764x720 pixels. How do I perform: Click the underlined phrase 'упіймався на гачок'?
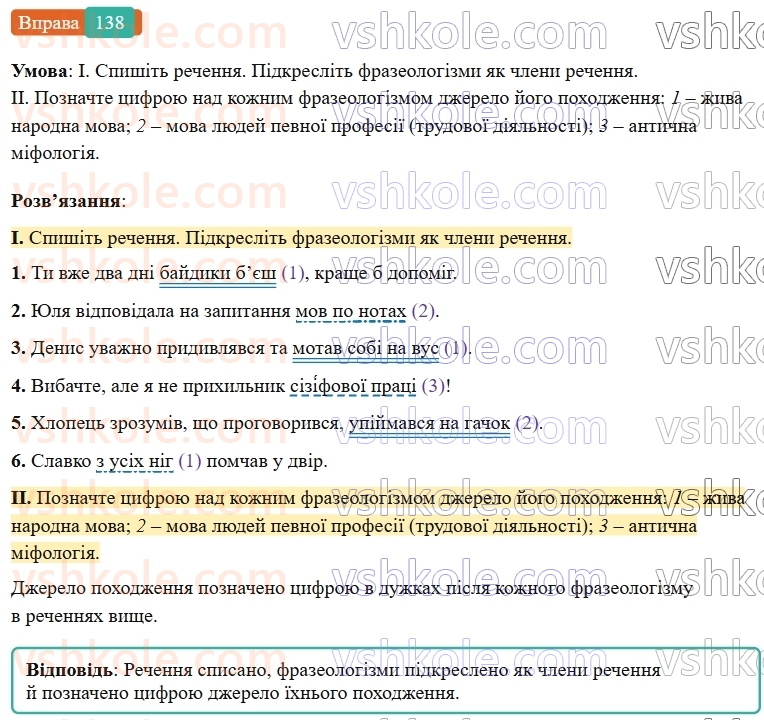click(429, 423)
